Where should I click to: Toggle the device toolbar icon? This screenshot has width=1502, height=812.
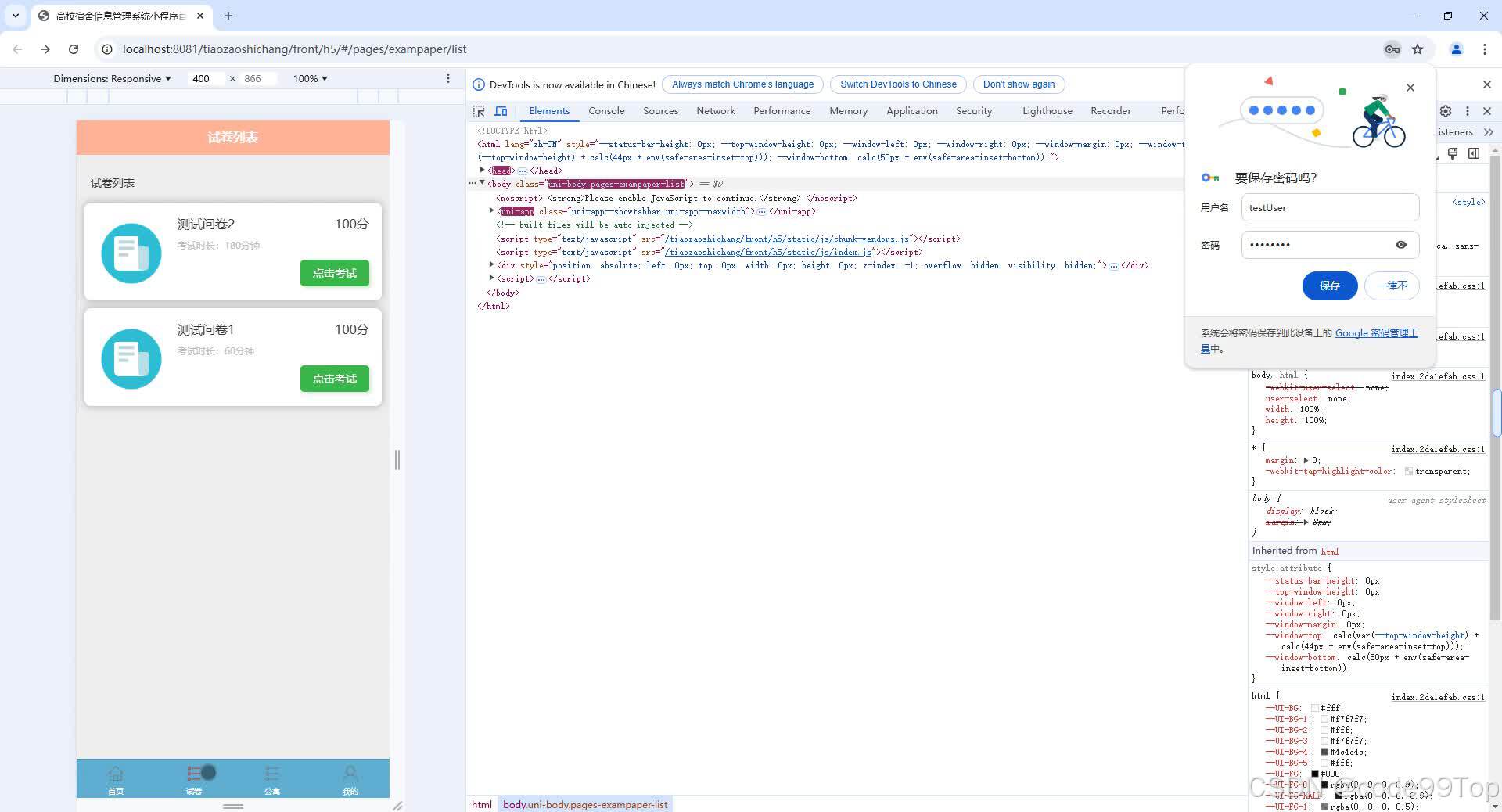[x=501, y=111]
